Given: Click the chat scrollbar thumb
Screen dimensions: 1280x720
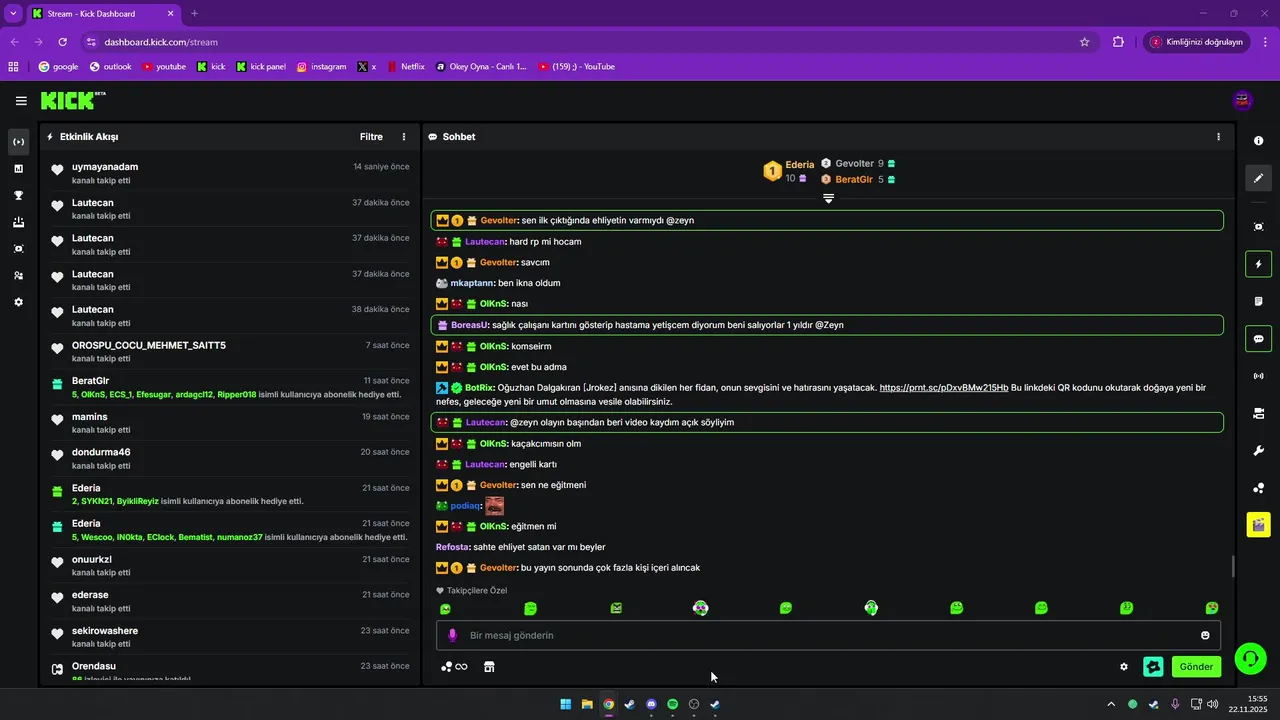Looking at the screenshot, I should click(x=1232, y=566).
